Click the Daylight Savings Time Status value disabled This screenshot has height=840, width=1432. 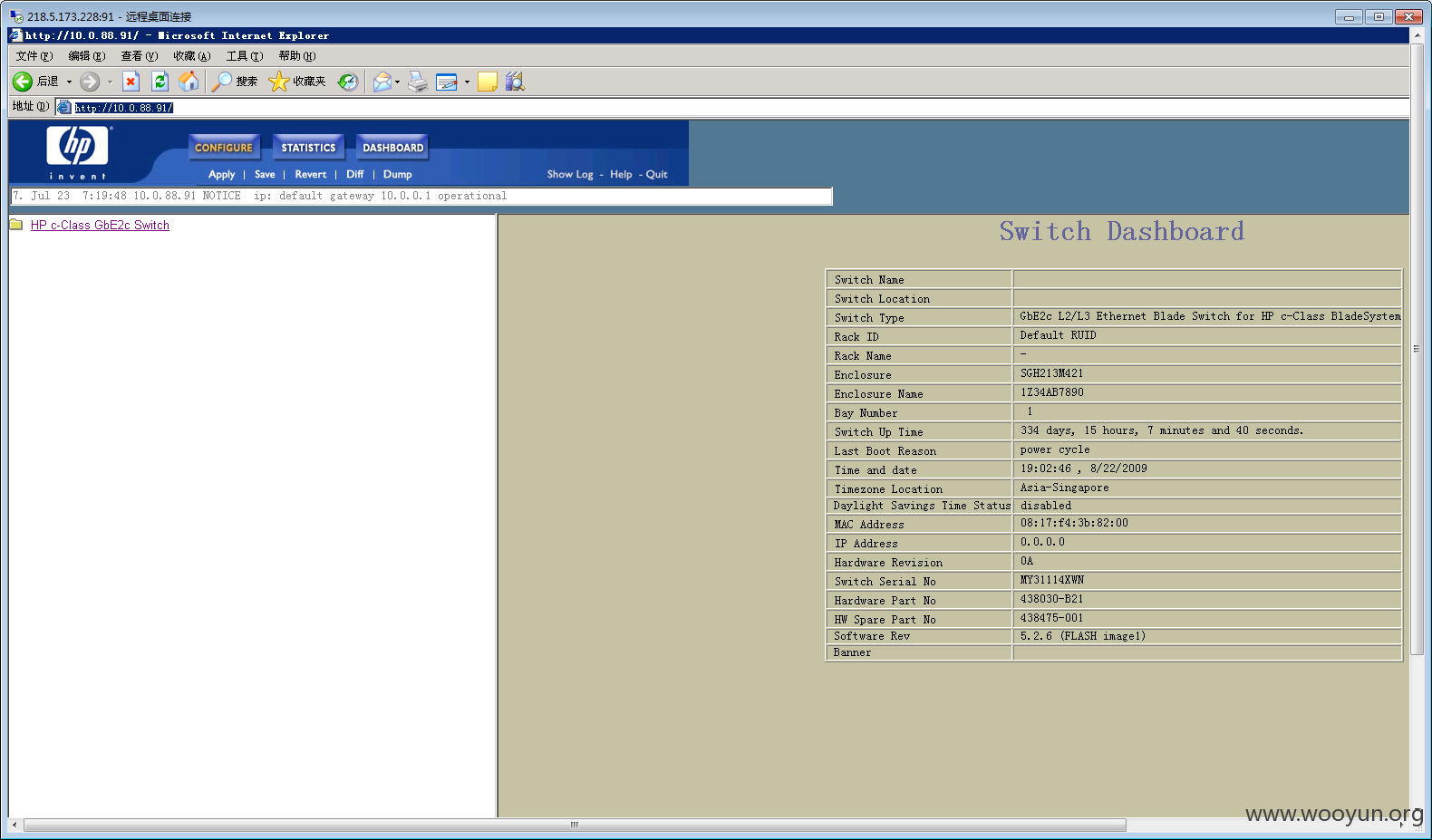tap(1046, 506)
